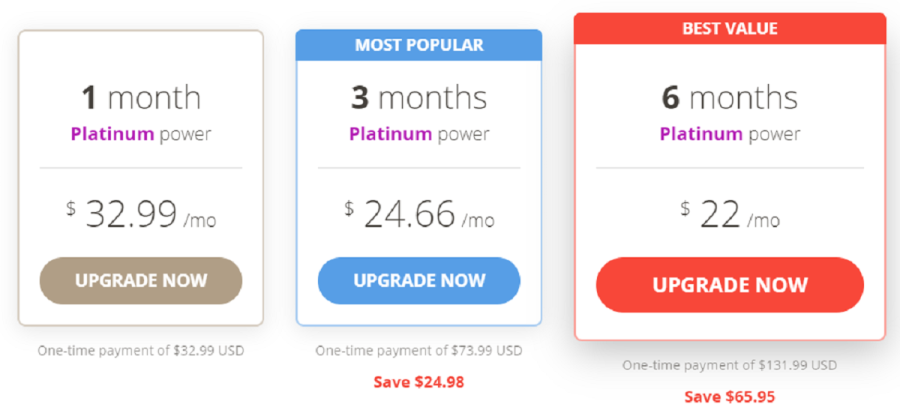Click One-time payment of $32.99 USD
This screenshot has height=416, width=900.
pyautogui.click(x=141, y=351)
